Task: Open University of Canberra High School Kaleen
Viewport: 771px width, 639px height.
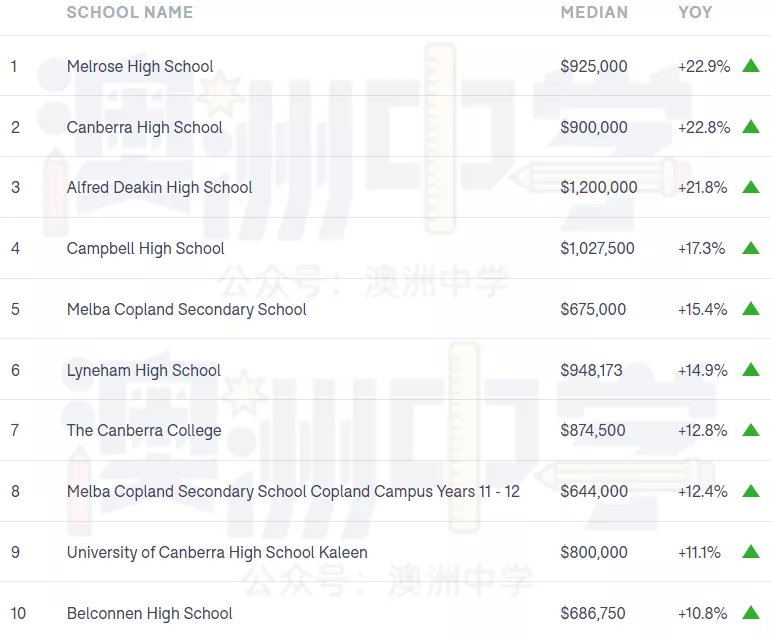Action: coord(217,552)
